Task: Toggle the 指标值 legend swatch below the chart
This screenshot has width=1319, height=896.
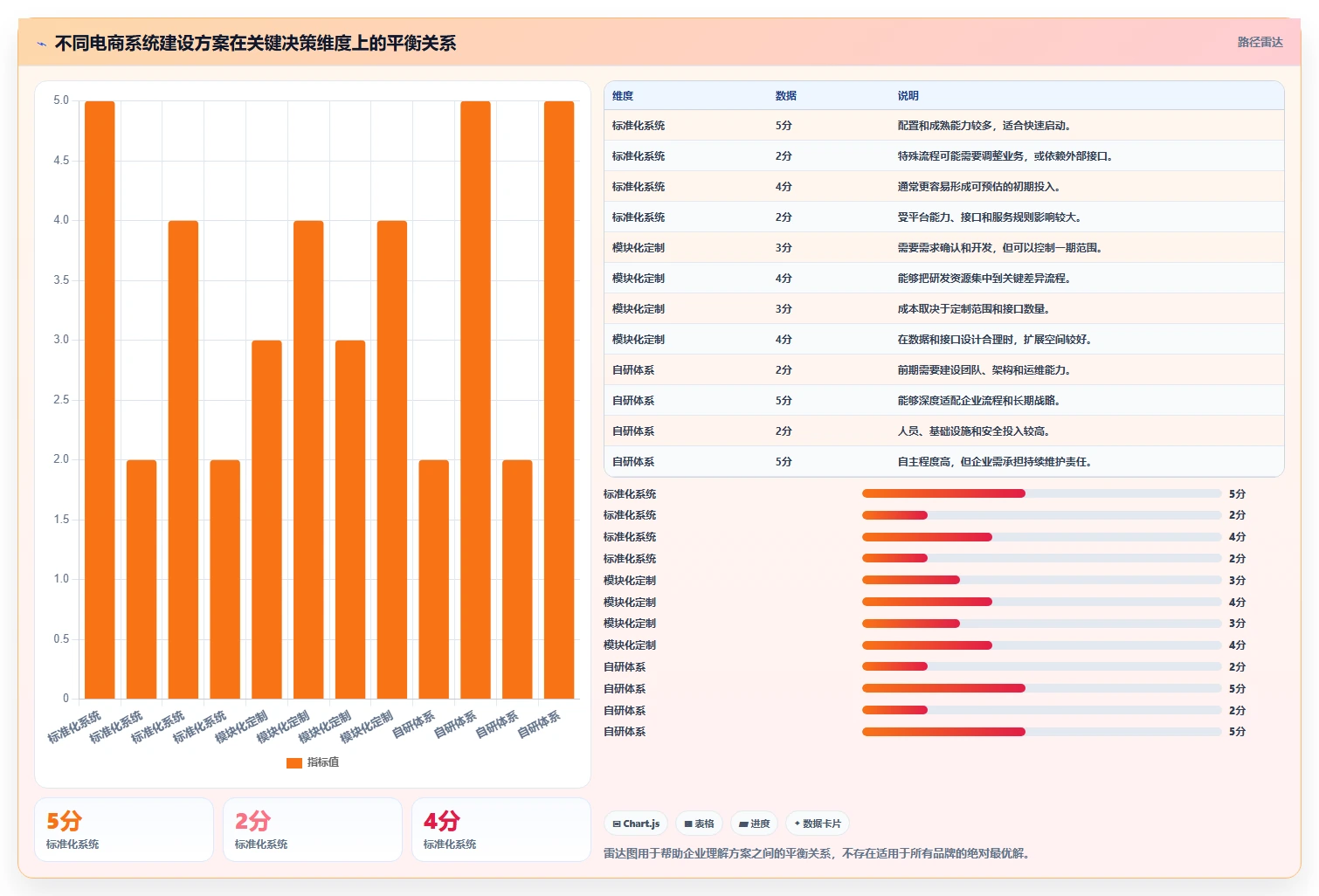Action: point(294,763)
